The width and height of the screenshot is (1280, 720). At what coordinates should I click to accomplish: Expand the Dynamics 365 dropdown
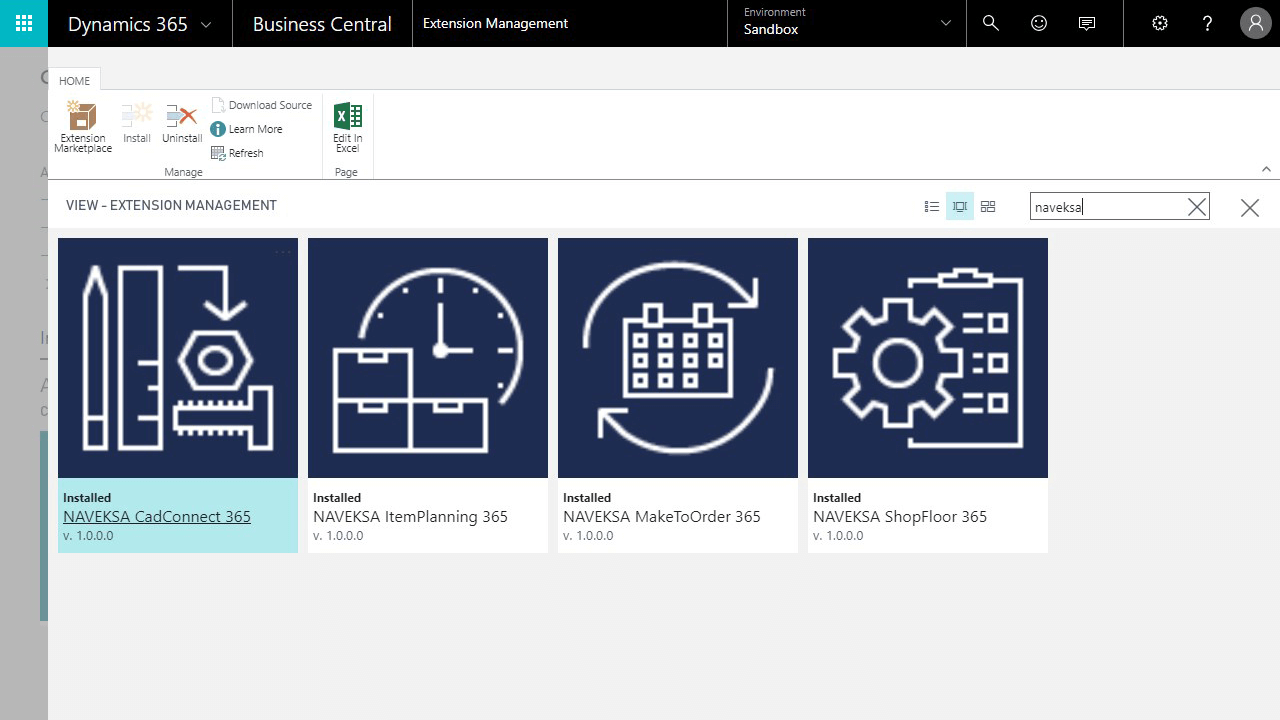click(206, 24)
